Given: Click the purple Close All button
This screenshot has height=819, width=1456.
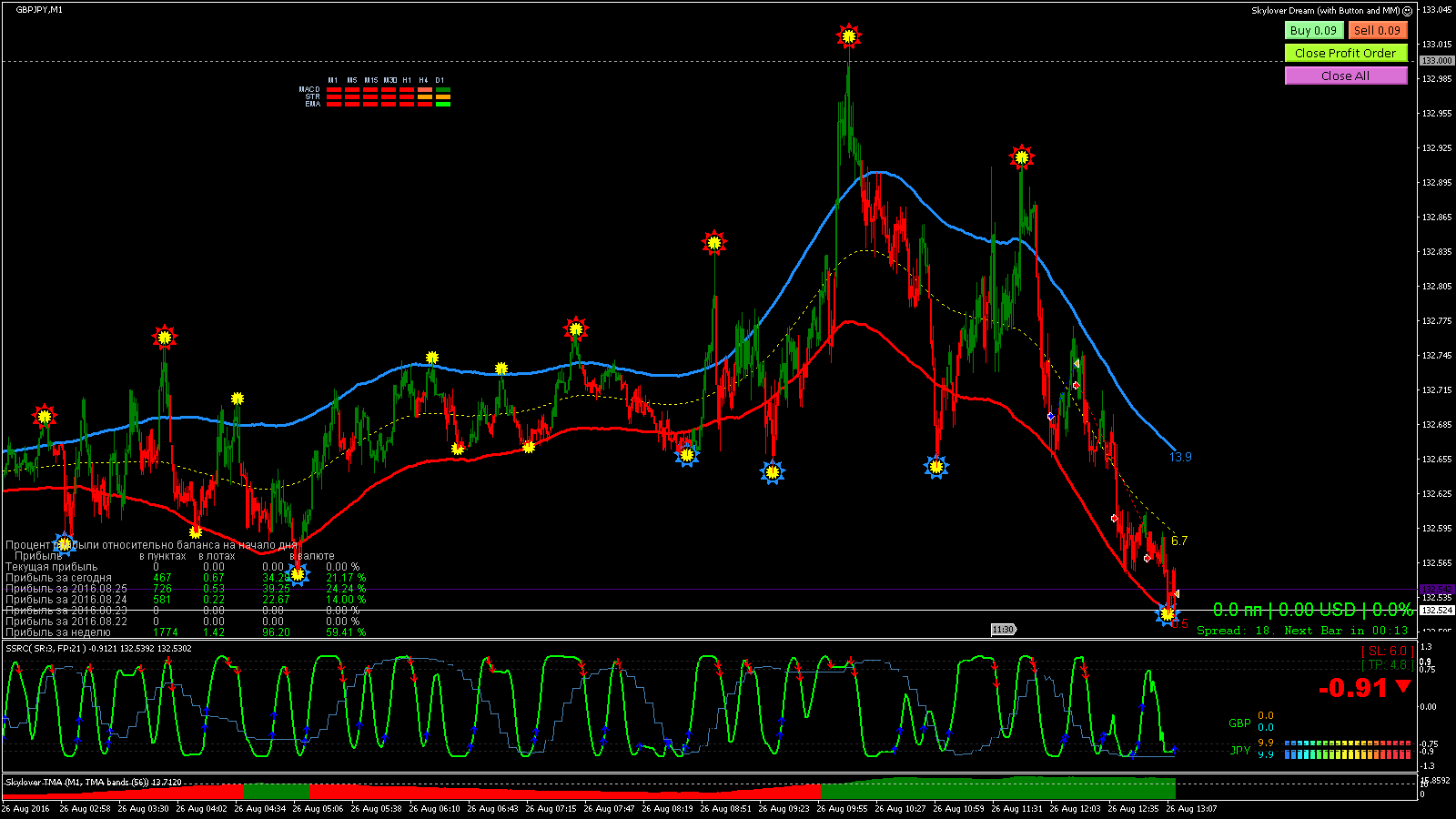Looking at the screenshot, I should pyautogui.click(x=1346, y=76).
